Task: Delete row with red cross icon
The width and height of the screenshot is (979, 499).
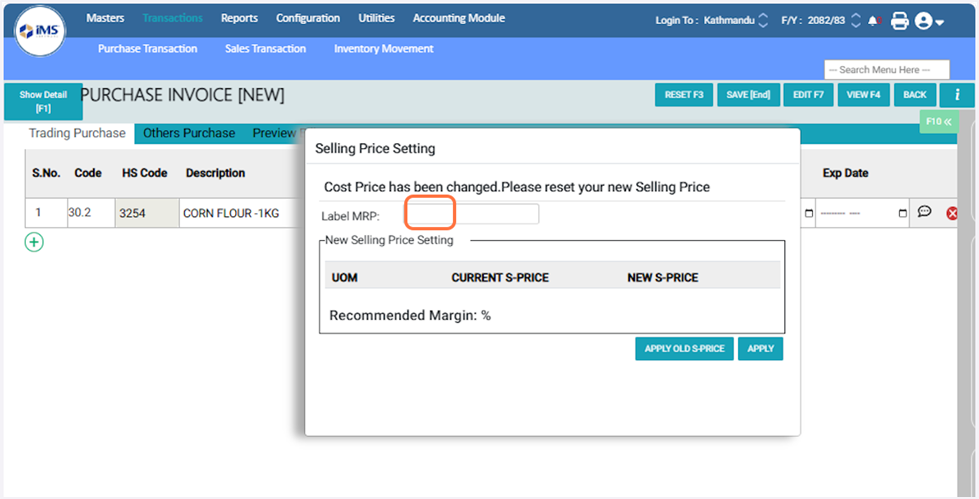Action: (951, 213)
